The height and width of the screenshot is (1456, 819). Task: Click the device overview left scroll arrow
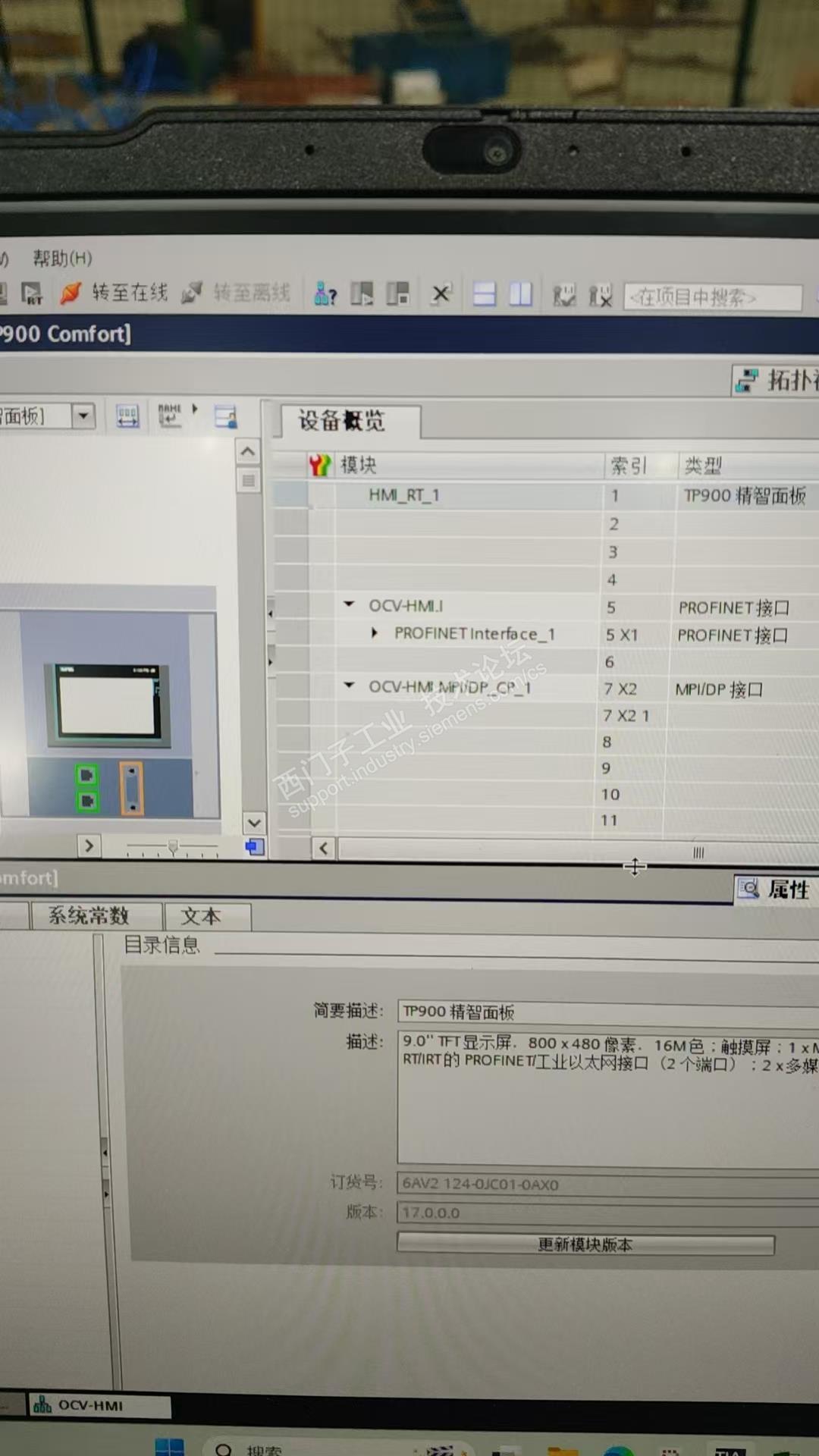[324, 848]
